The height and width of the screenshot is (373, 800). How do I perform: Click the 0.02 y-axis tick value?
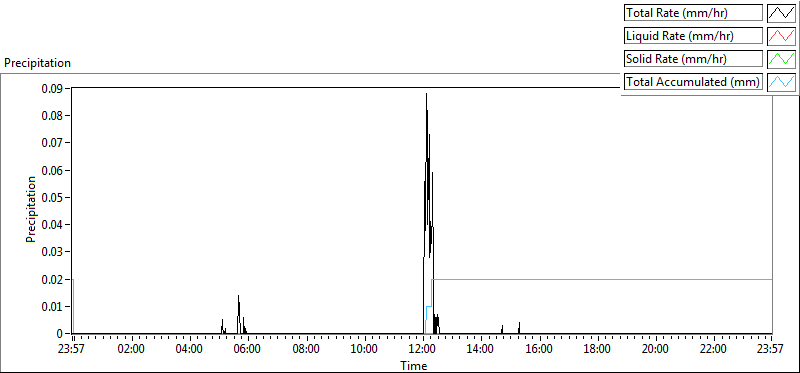pyautogui.click(x=53, y=280)
